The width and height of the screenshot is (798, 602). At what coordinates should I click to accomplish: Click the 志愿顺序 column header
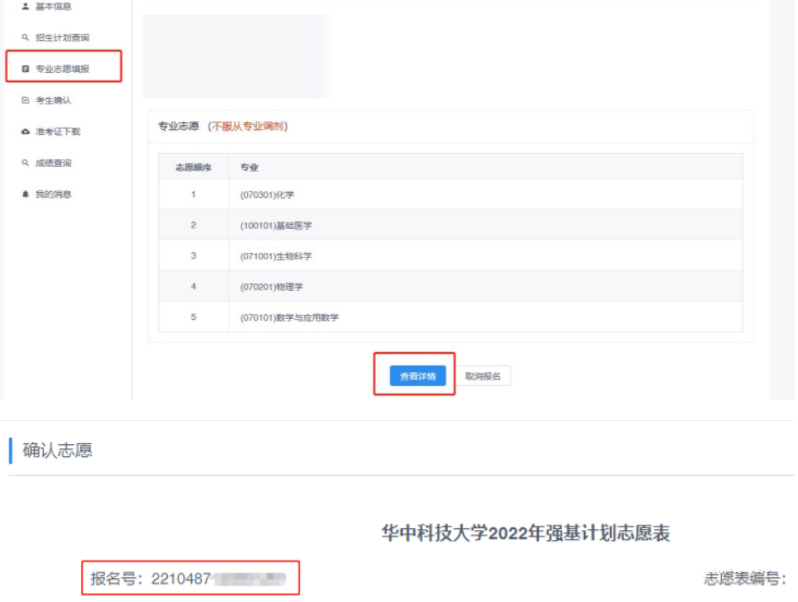193,167
